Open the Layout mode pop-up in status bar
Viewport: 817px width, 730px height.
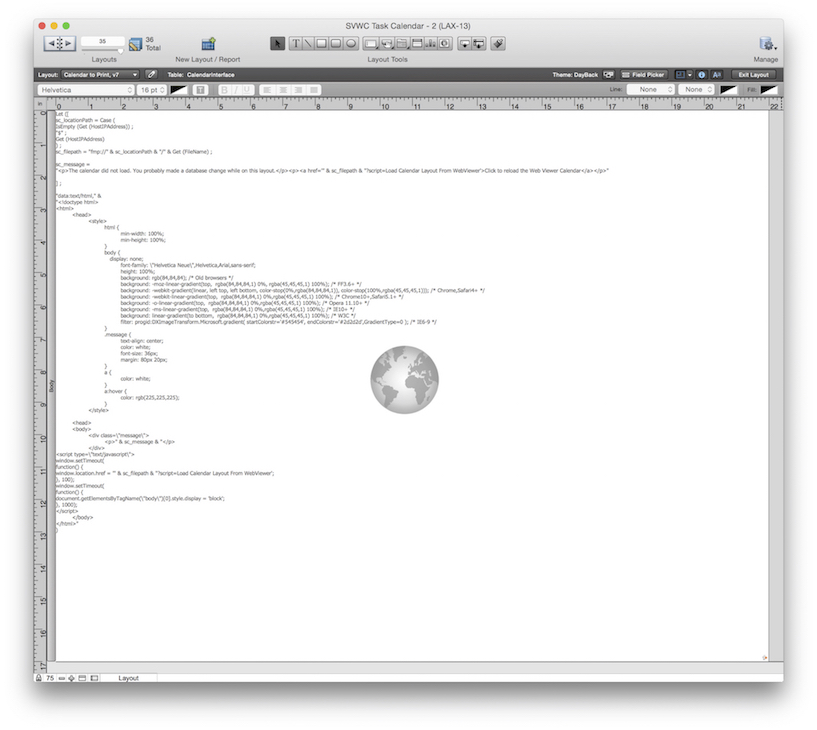(x=128, y=678)
